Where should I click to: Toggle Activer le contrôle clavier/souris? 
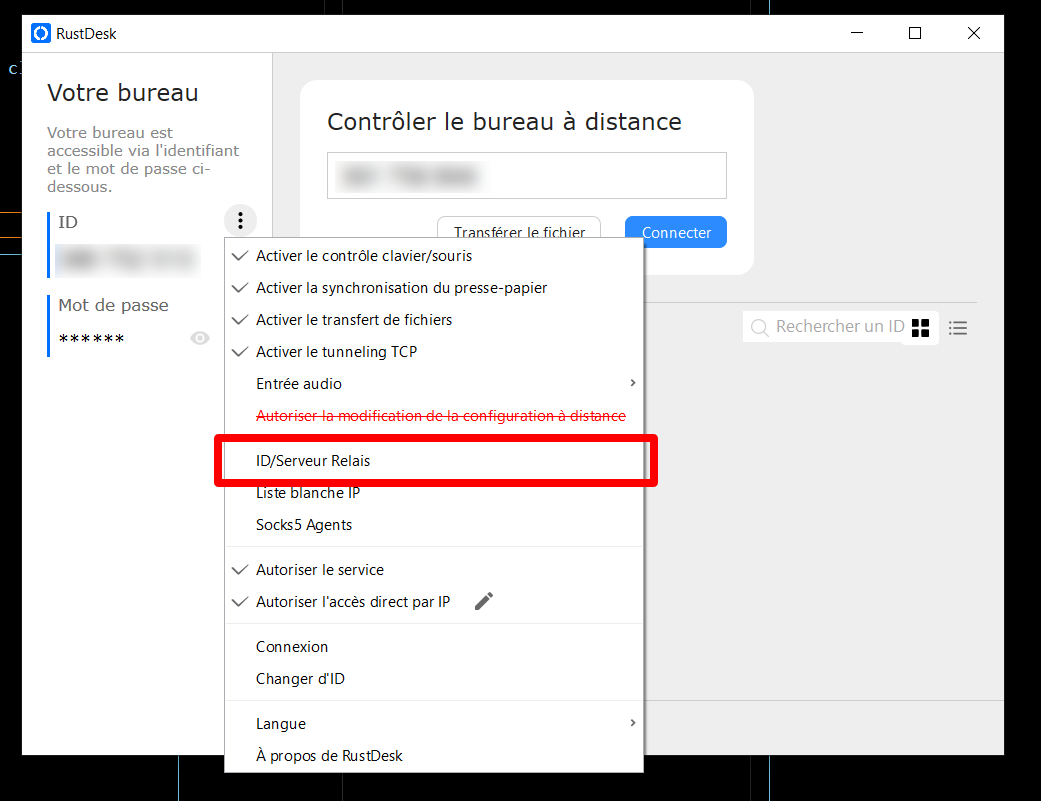(434, 256)
